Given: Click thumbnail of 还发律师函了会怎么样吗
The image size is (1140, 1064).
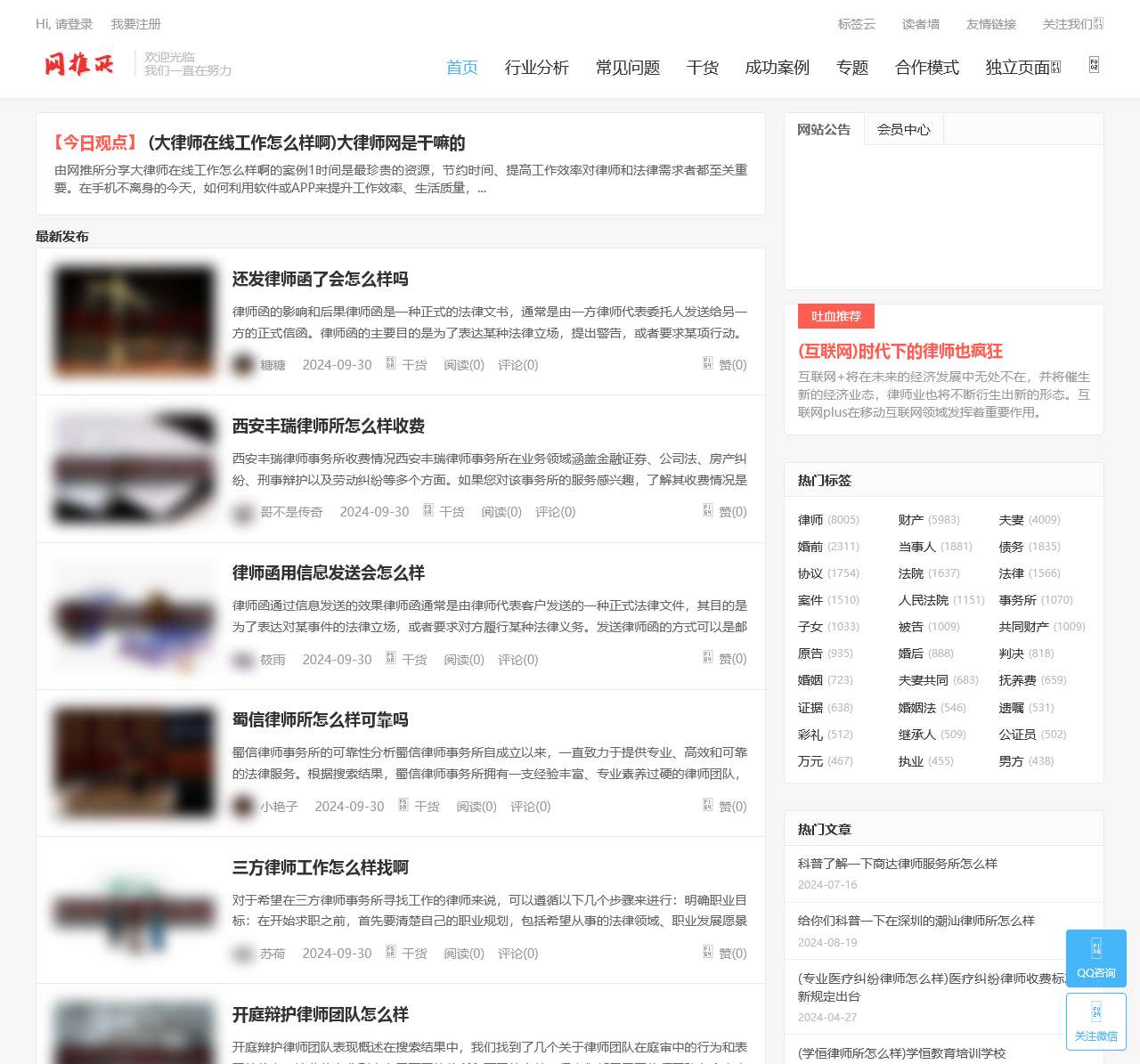Looking at the screenshot, I should point(134,321).
